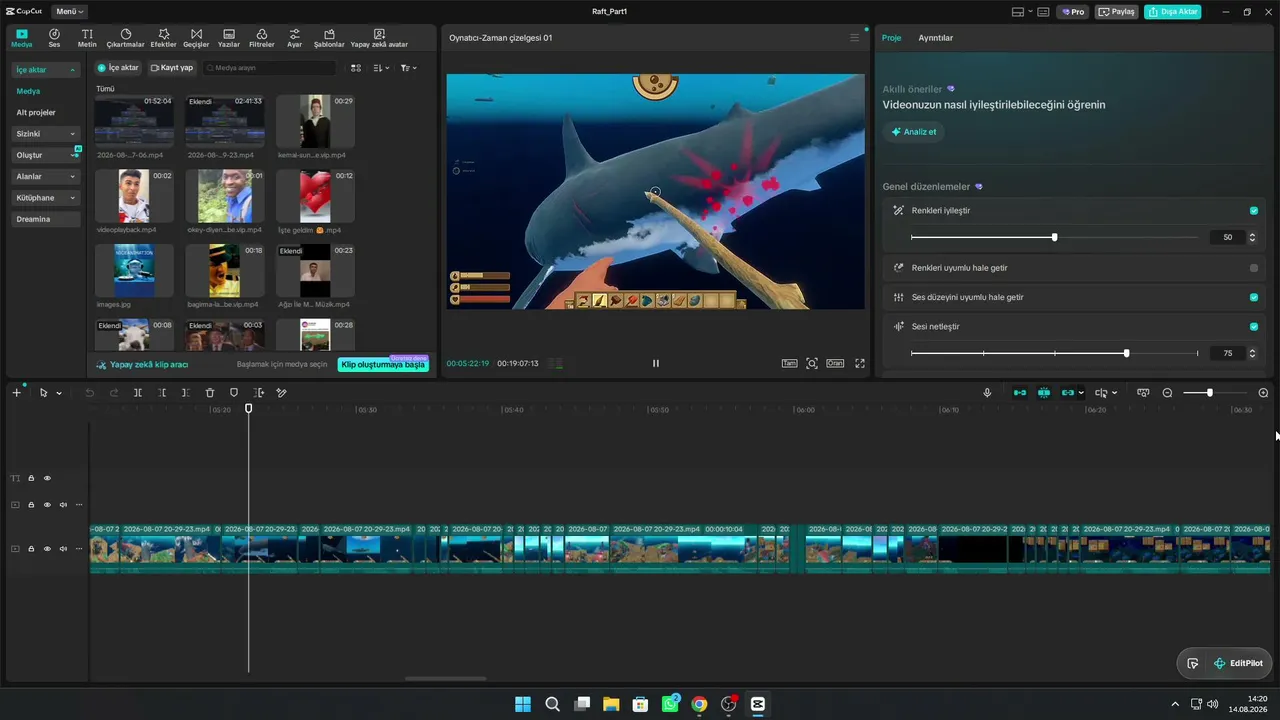Switch to the Ayrıntılar tab

coord(936,38)
